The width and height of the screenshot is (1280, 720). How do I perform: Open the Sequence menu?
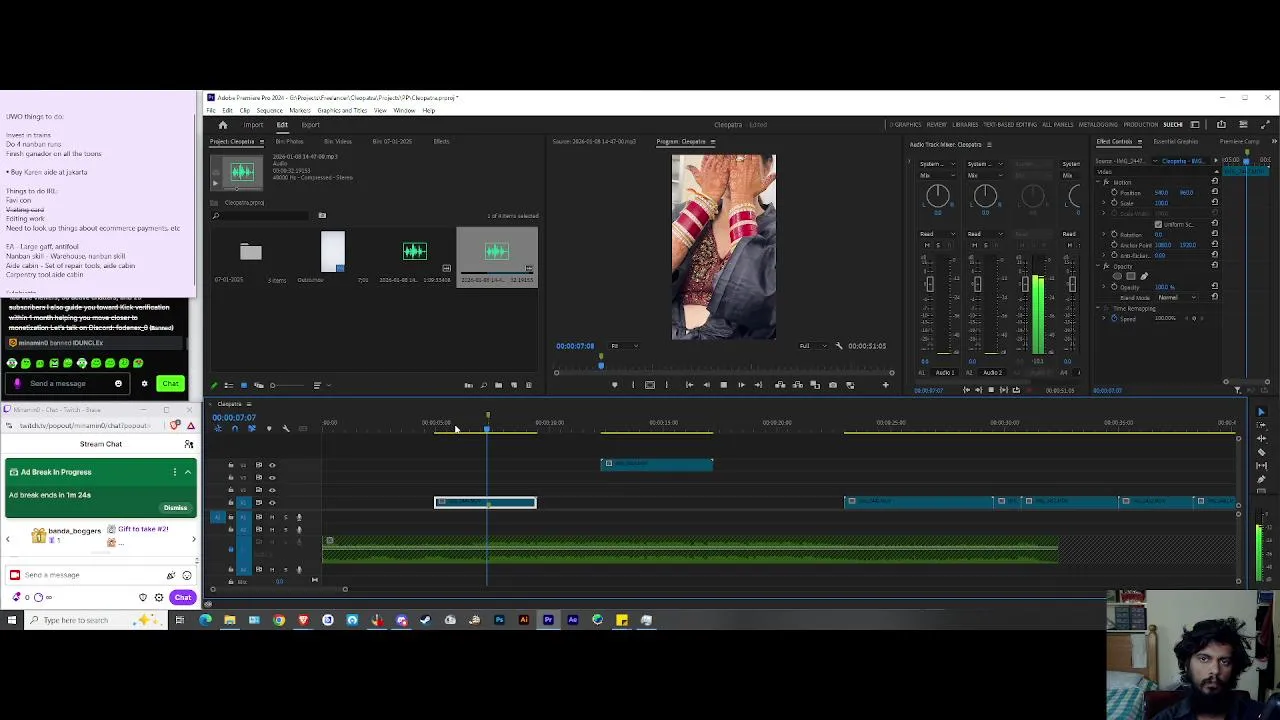(269, 110)
